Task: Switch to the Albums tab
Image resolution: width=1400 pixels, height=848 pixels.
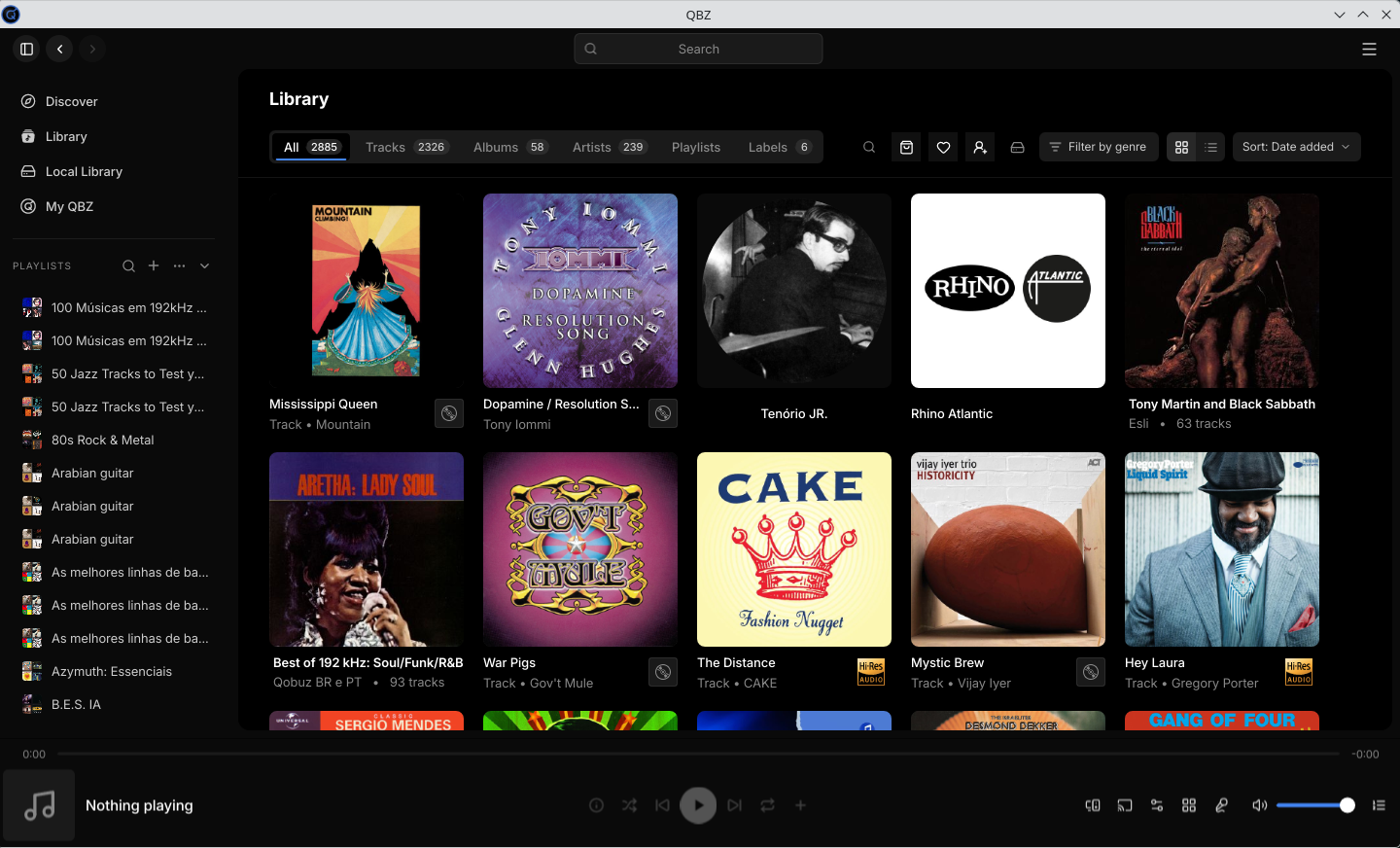Action: [x=510, y=147]
